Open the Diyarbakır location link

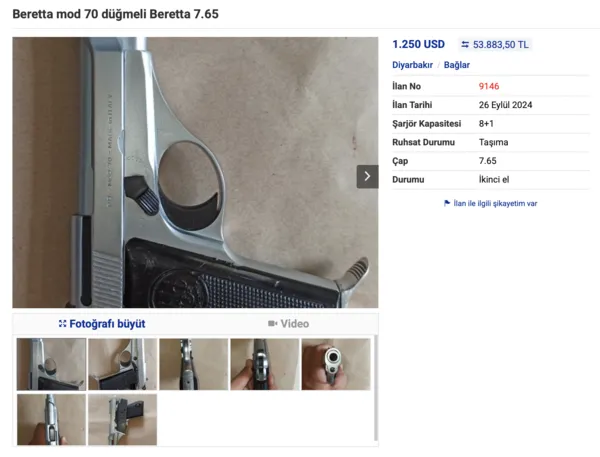click(412, 65)
